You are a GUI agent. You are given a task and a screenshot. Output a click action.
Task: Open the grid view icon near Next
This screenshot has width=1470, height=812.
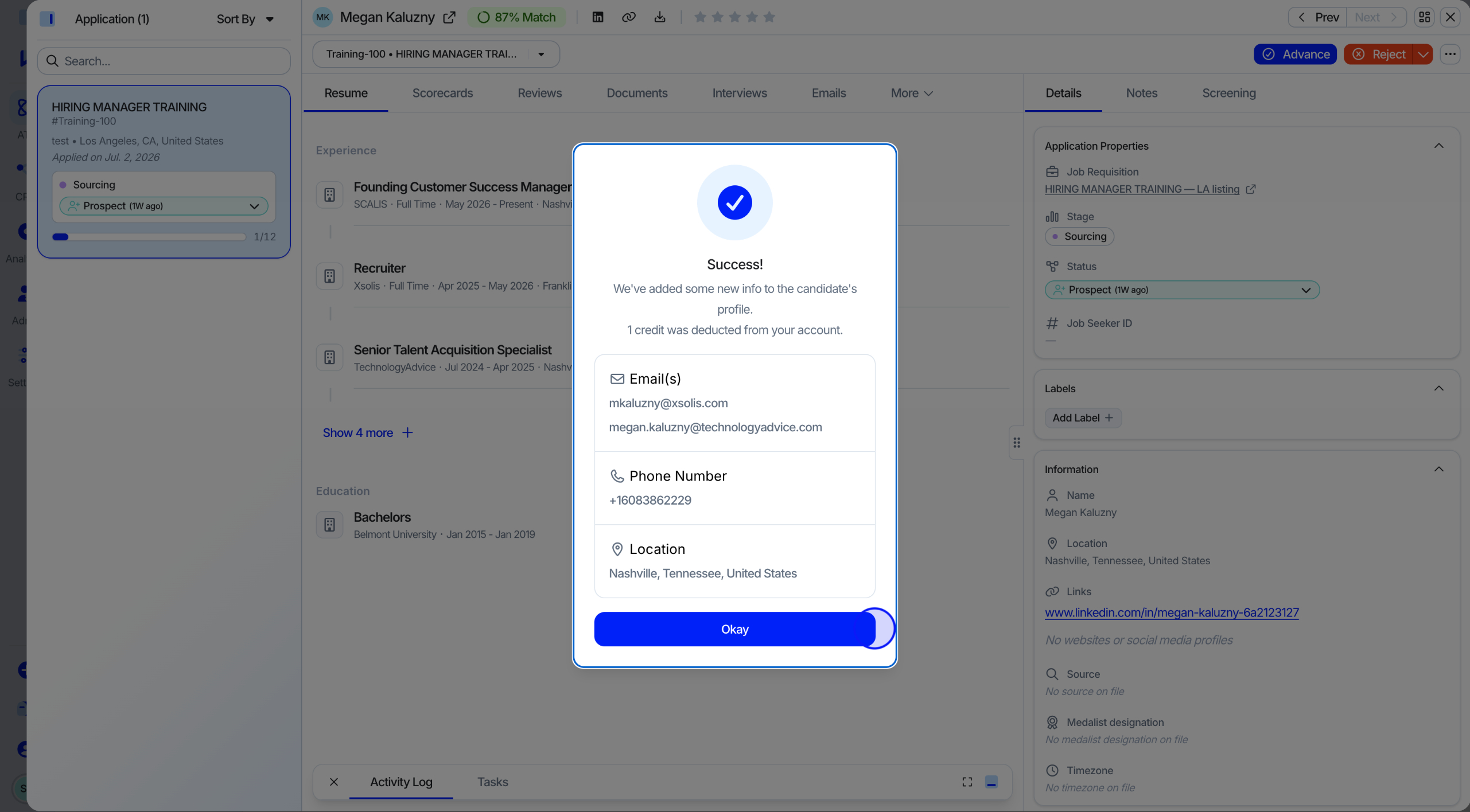tap(1424, 17)
